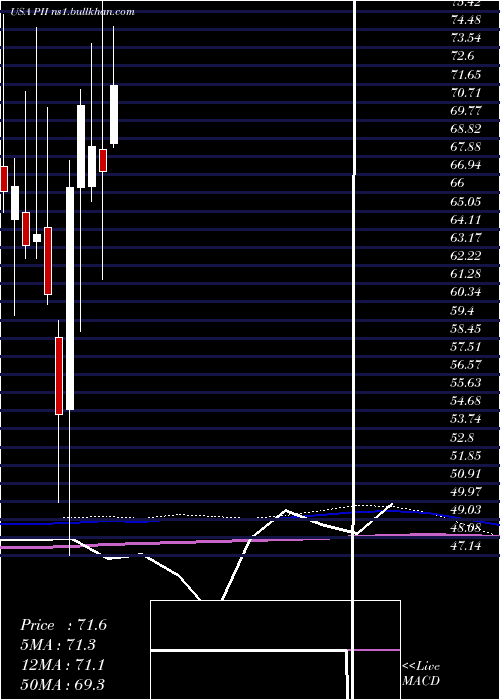Click the 68.82 price axis label

coord(466,129)
